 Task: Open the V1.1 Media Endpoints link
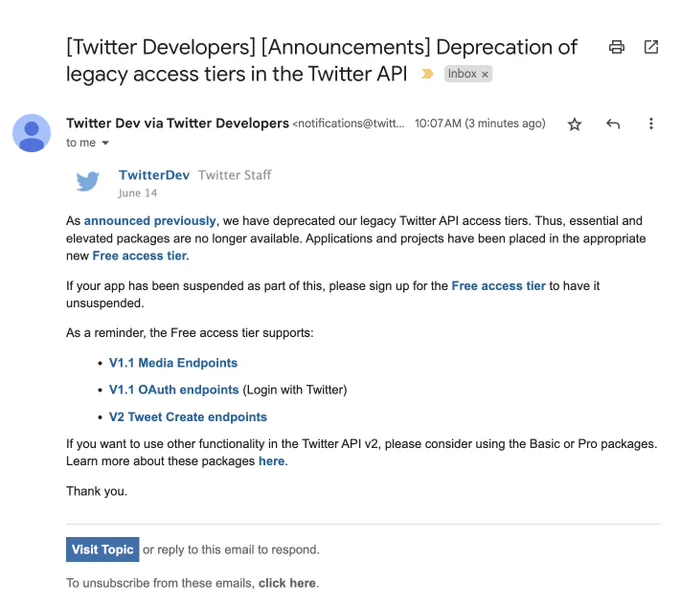173,363
